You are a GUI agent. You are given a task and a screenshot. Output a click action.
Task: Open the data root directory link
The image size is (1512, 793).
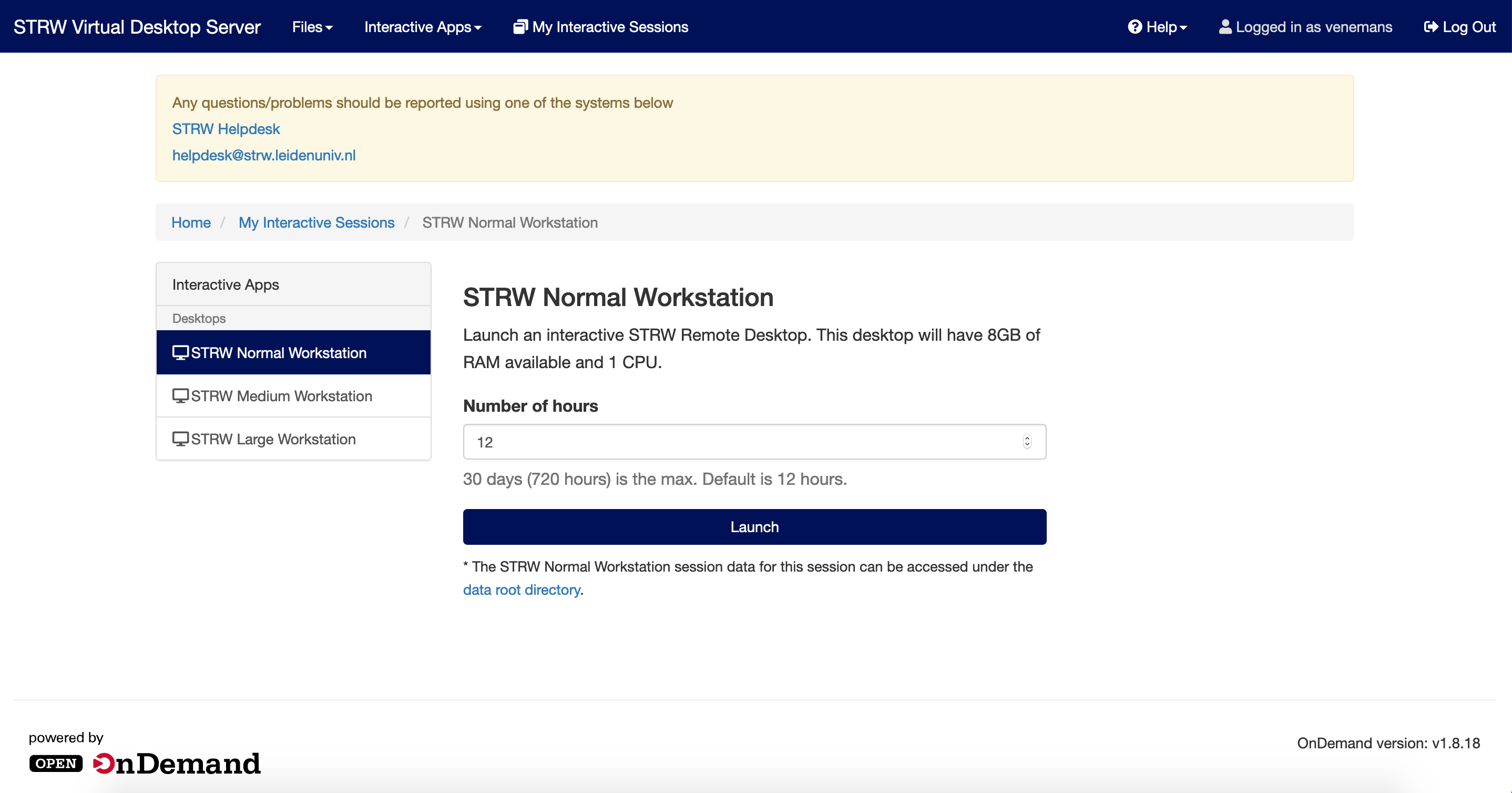pyautogui.click(x=521, y=589)
